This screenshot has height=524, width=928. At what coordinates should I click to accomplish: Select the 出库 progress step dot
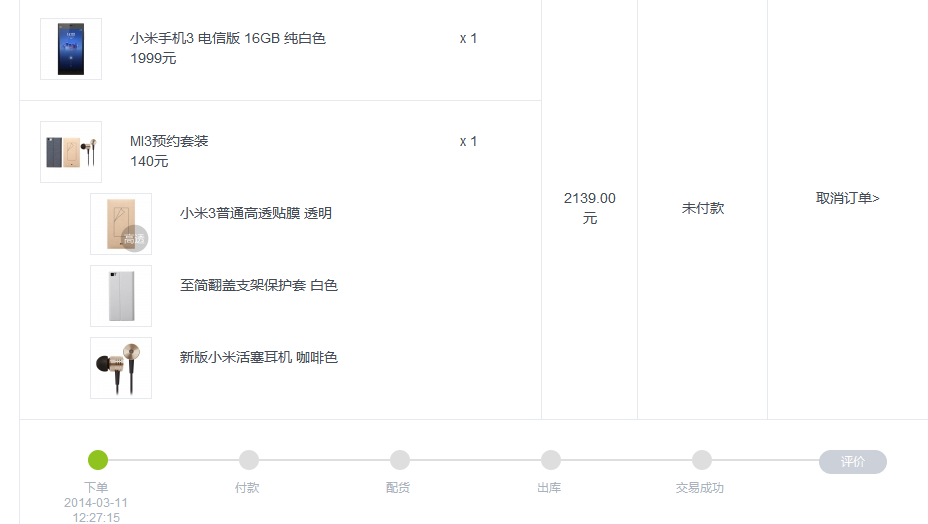click(x=551, y=460)
